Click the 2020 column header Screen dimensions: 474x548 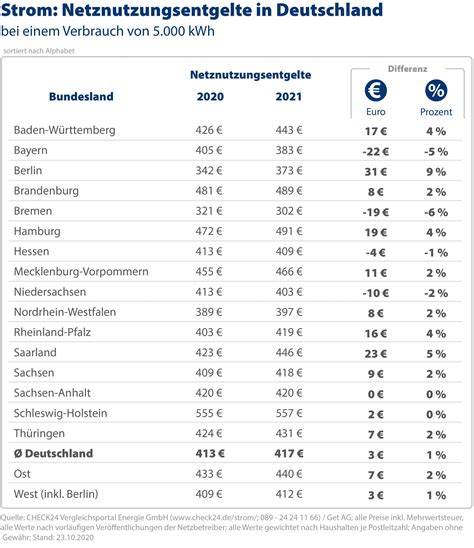click(x=210, y=96)
